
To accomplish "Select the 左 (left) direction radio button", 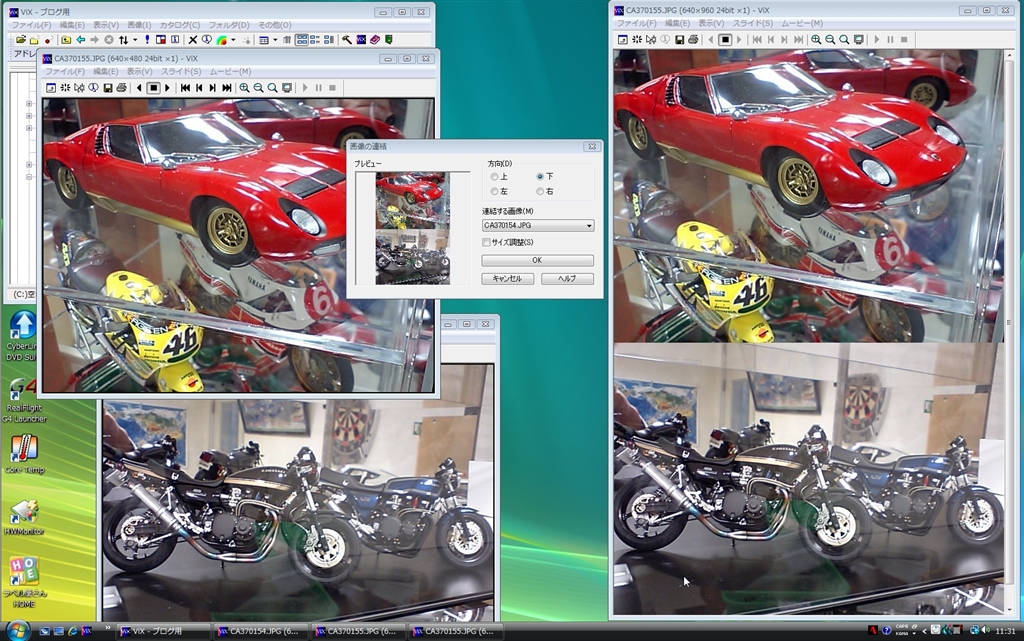I will pos(494,191).
